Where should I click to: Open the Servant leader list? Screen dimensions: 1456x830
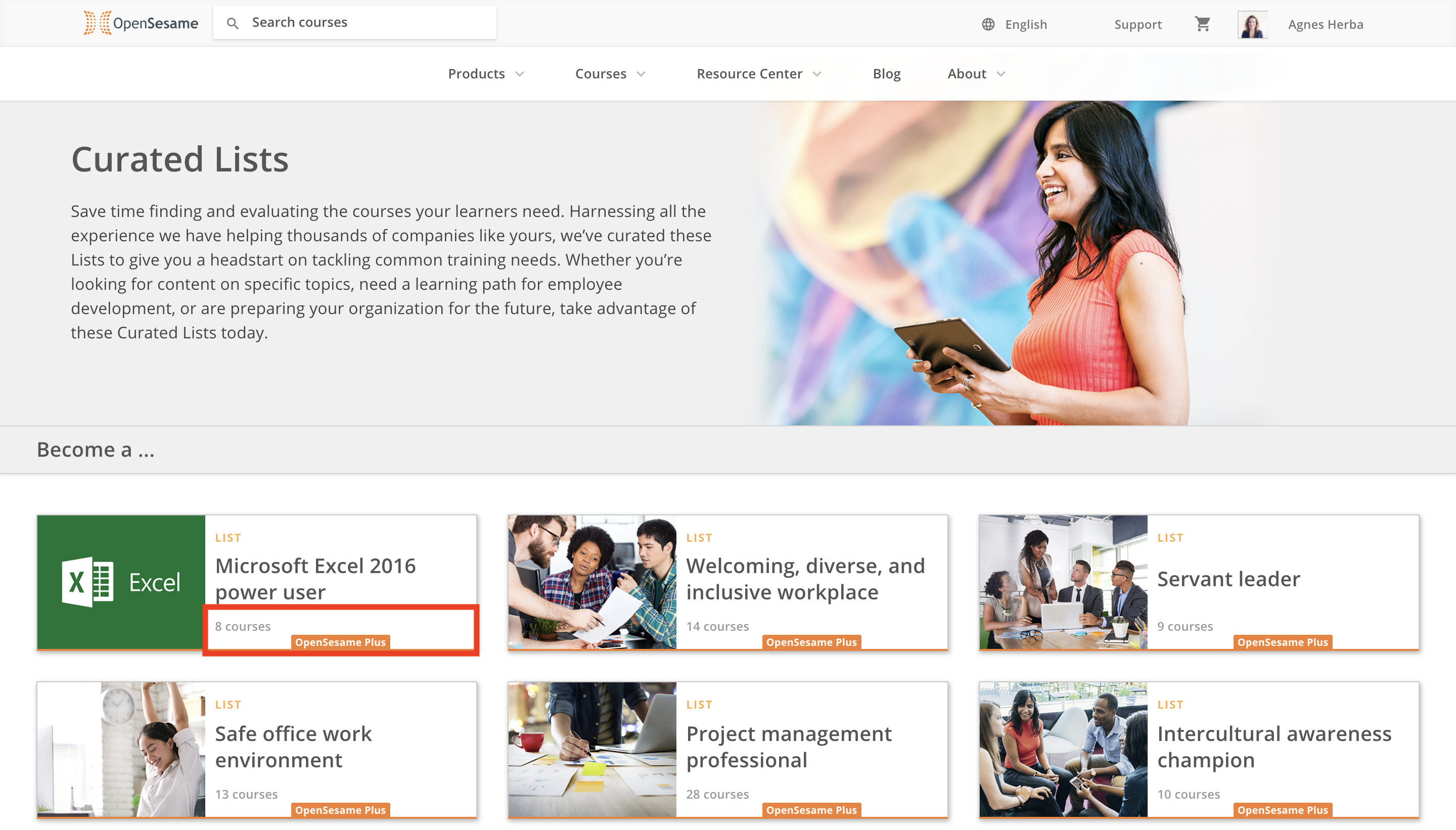(1228, 579)
